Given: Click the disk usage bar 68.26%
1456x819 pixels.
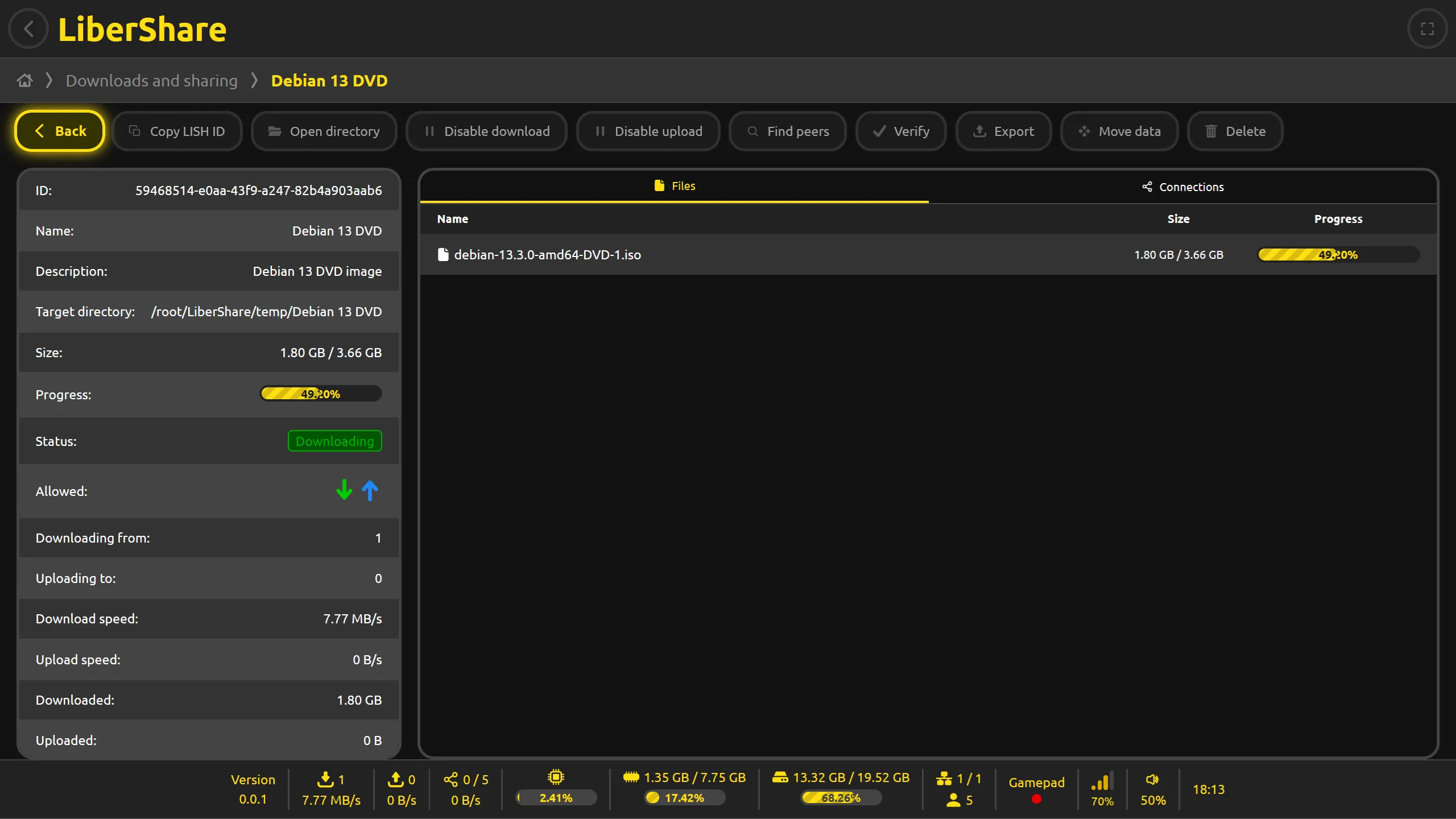Looking at the screenshot, I should tap(841, 797).
